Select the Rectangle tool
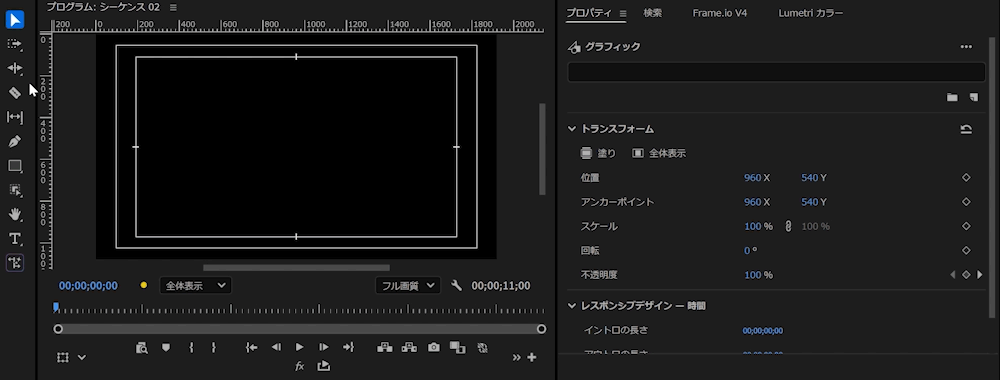The width and height of the screenshot is (1000, 380). (15, 166)
